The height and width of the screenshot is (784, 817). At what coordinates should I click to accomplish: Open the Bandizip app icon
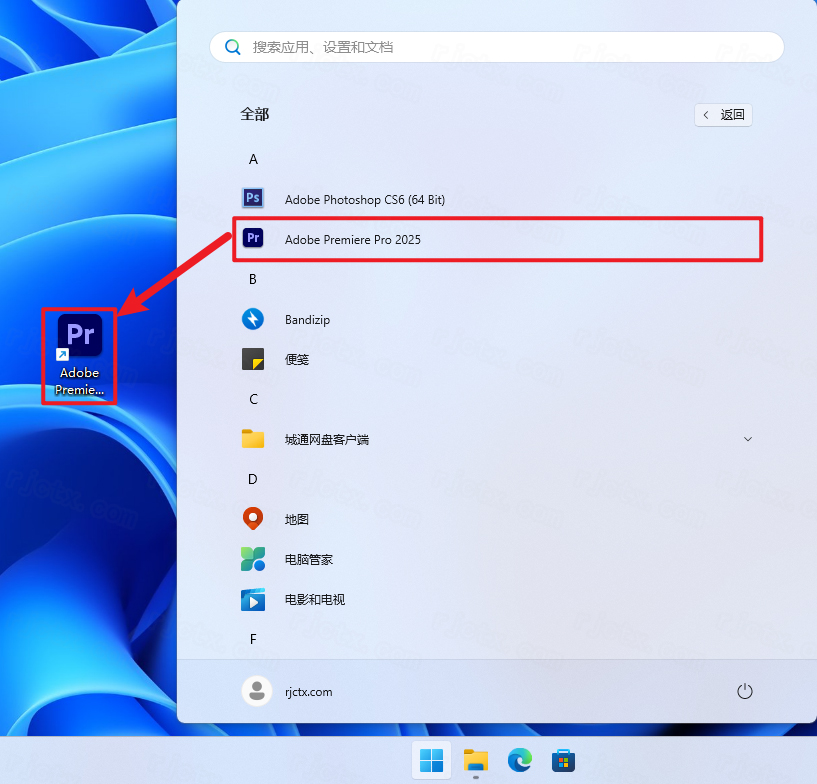(253, 319)
